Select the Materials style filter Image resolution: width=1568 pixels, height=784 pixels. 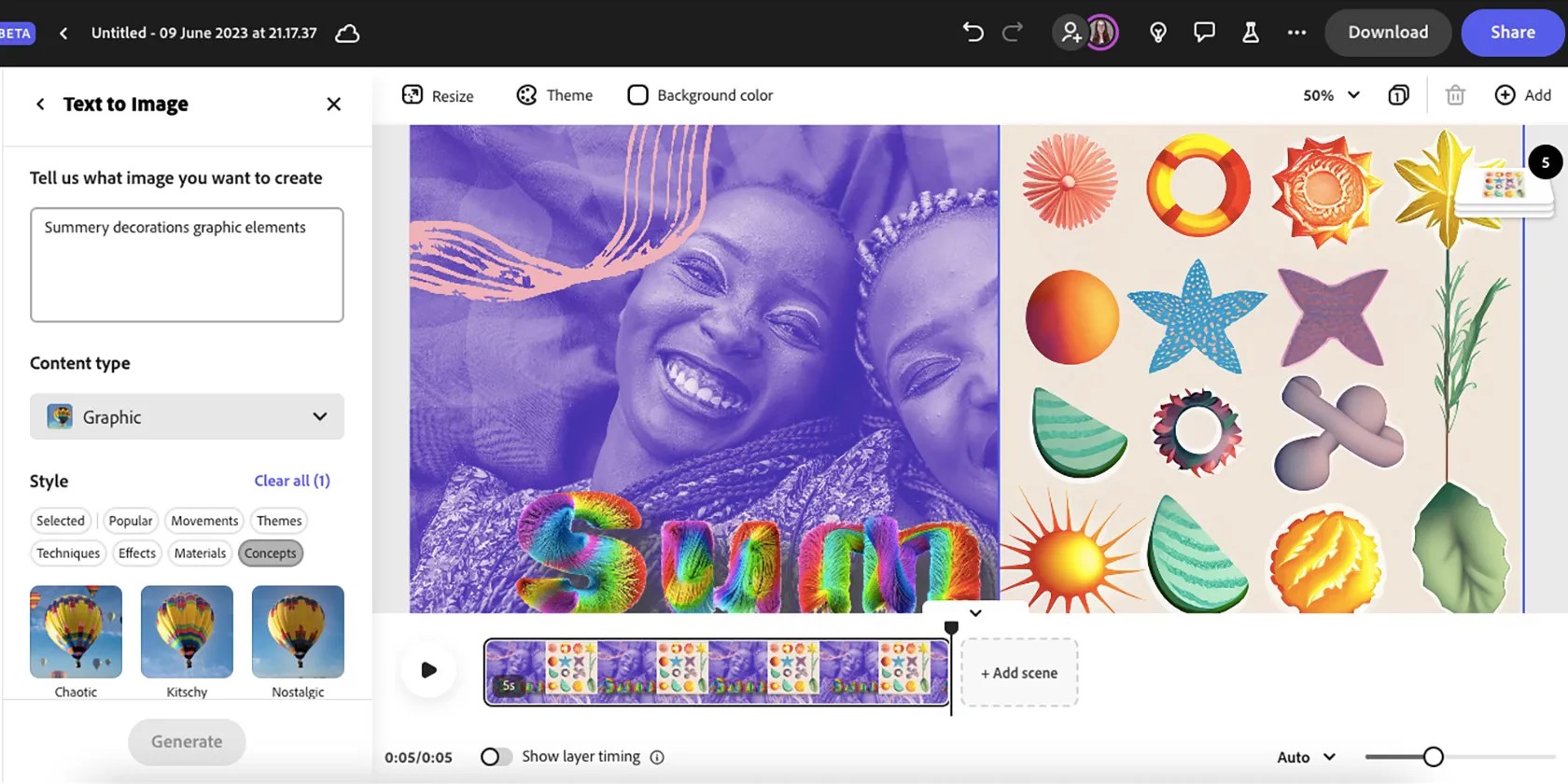[x=200, y=553]
